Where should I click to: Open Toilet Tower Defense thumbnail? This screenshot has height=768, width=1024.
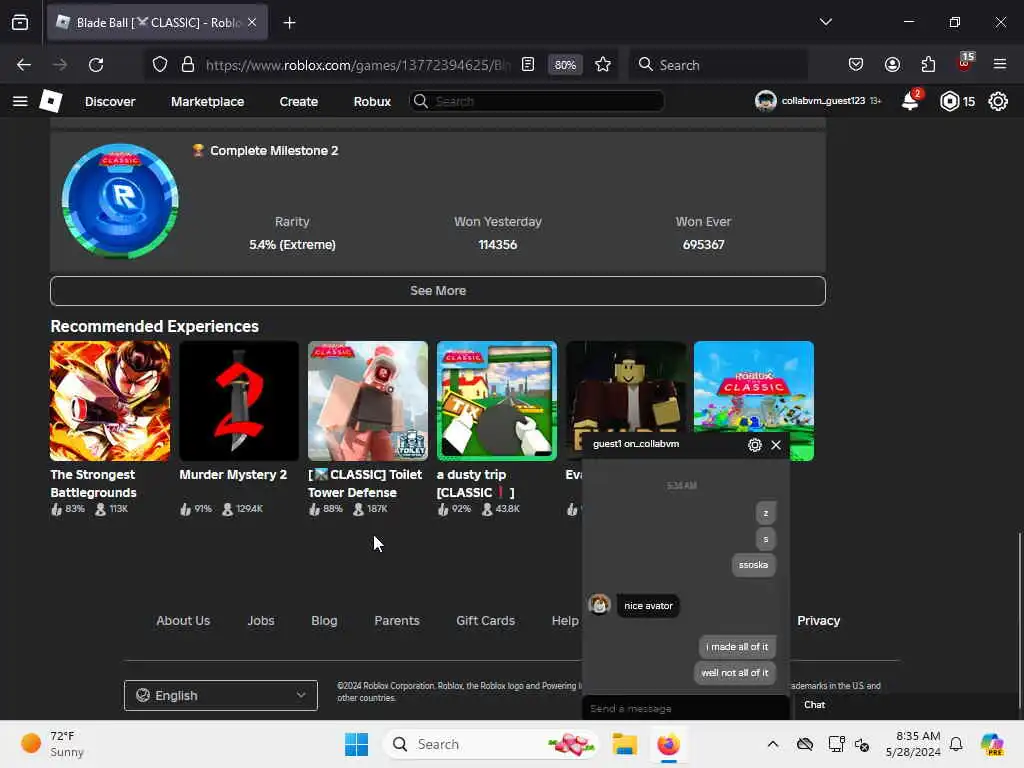click(x=368, y=401)
